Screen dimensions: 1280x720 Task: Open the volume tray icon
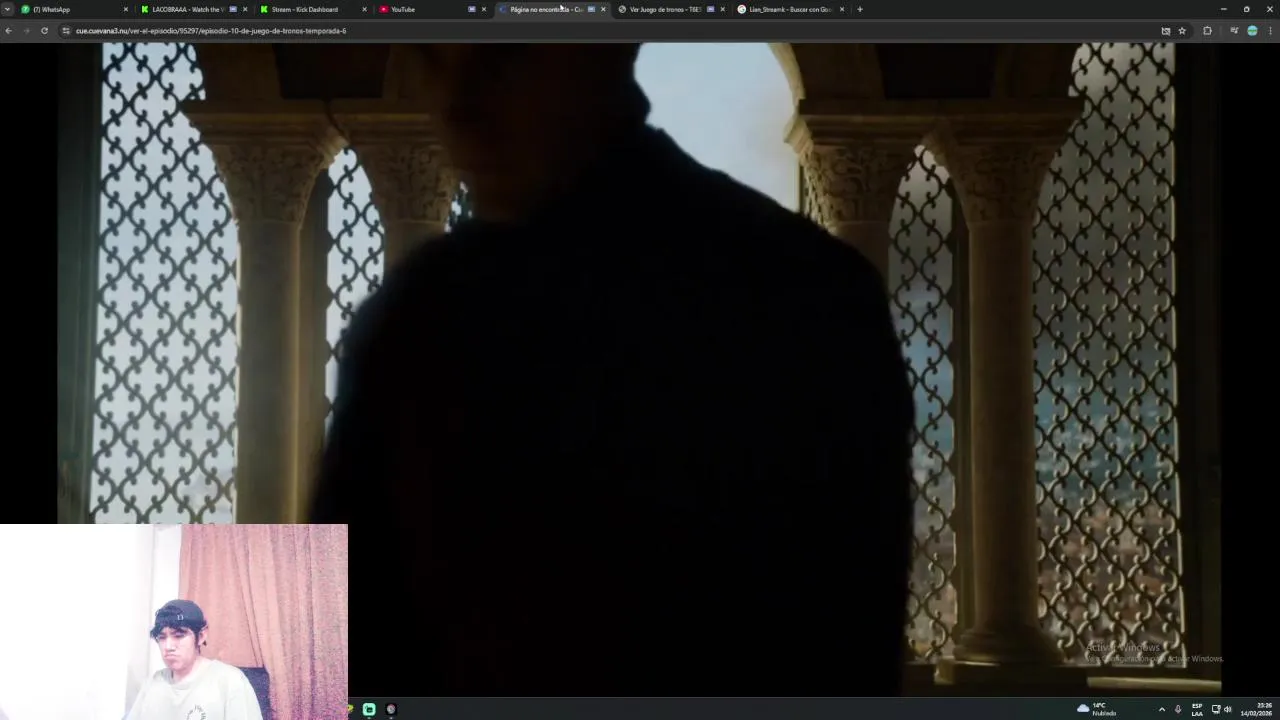[x=1228, y=709]
